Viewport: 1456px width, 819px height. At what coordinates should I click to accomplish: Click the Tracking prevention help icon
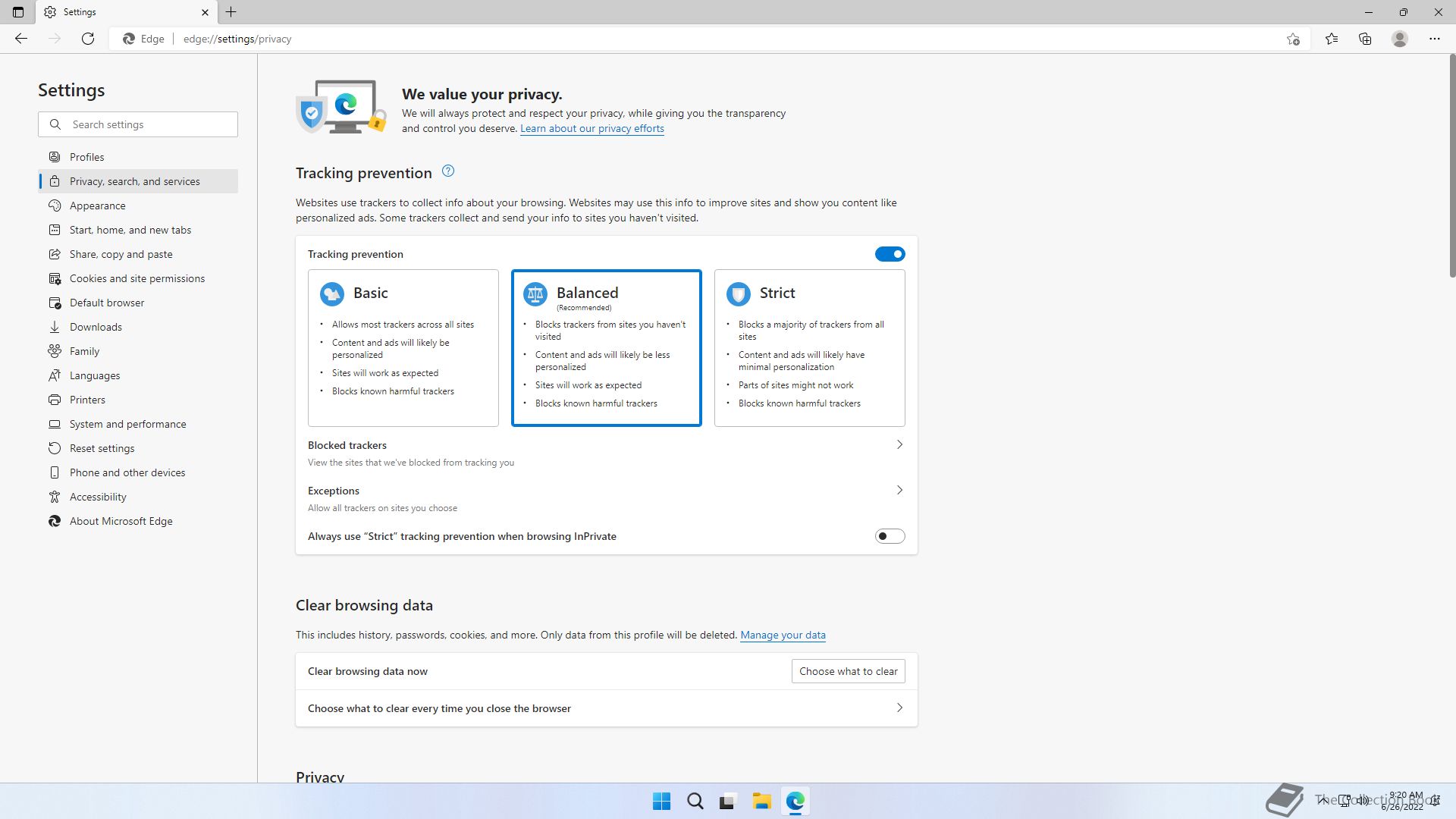[448, 171]
